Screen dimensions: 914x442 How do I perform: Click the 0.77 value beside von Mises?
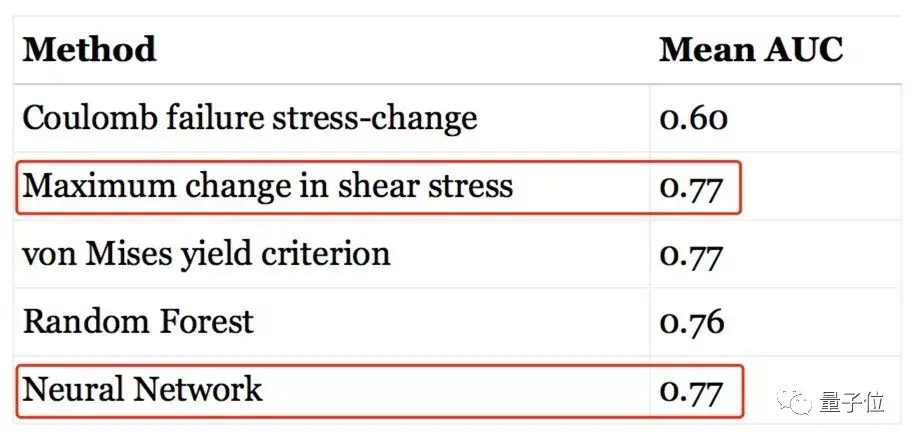click(691, 254)
